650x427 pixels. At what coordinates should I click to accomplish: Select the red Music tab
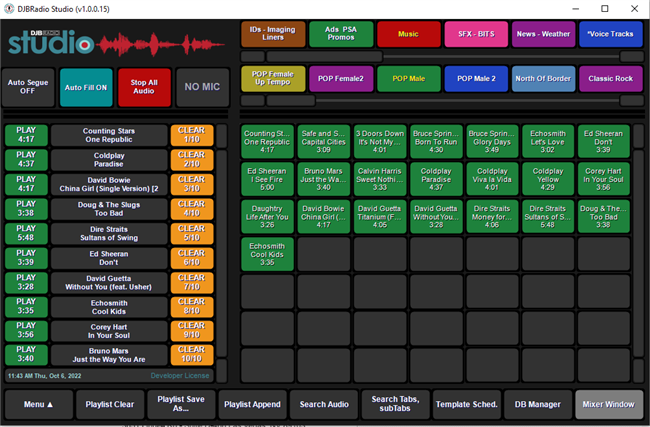point(408,34)
